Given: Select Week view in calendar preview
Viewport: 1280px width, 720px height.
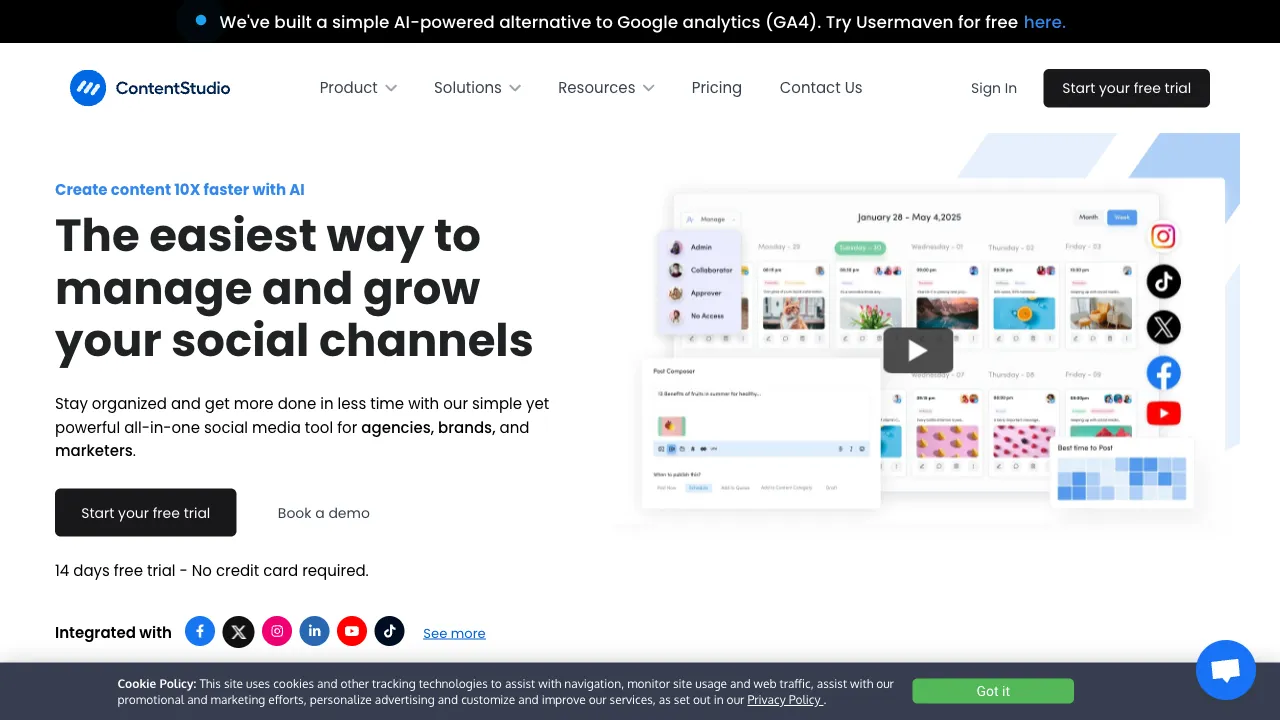Looking at the screenshot, I should point(1122,217).
